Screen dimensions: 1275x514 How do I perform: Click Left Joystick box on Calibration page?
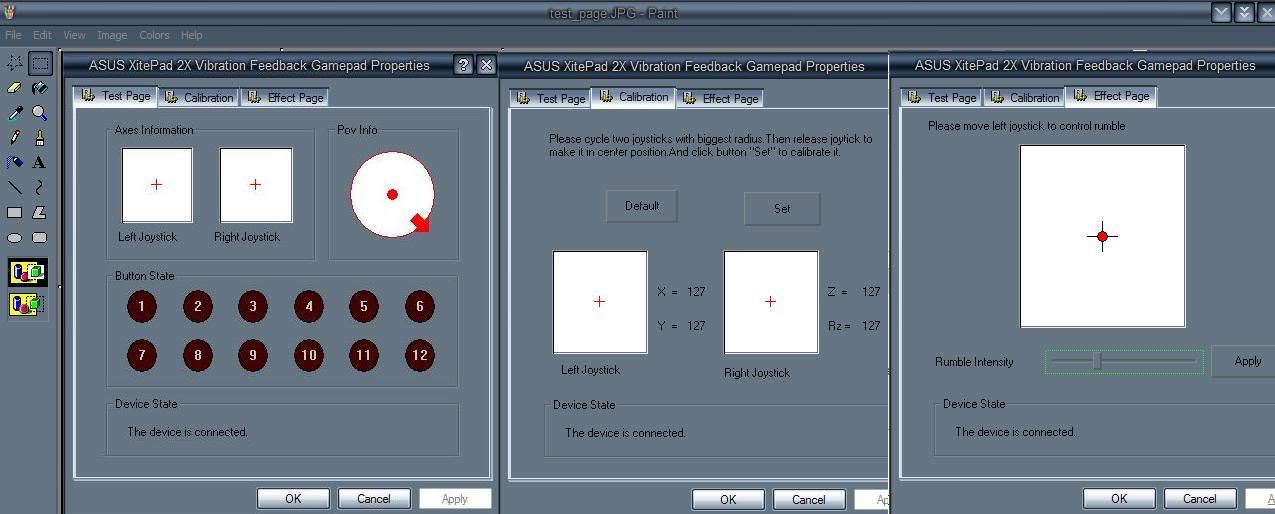[x=600, y=302]
